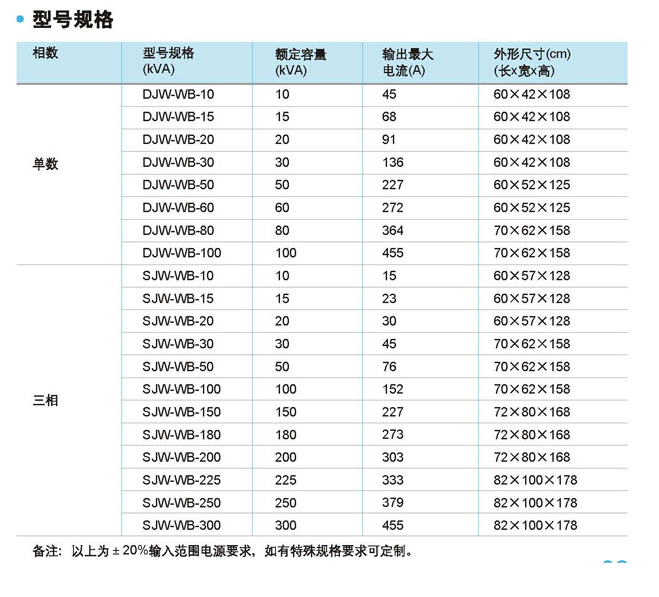Click the blue bullet beside 型号规格 title
The height and width of the screenshot is (597, 659).
point(21,19)
